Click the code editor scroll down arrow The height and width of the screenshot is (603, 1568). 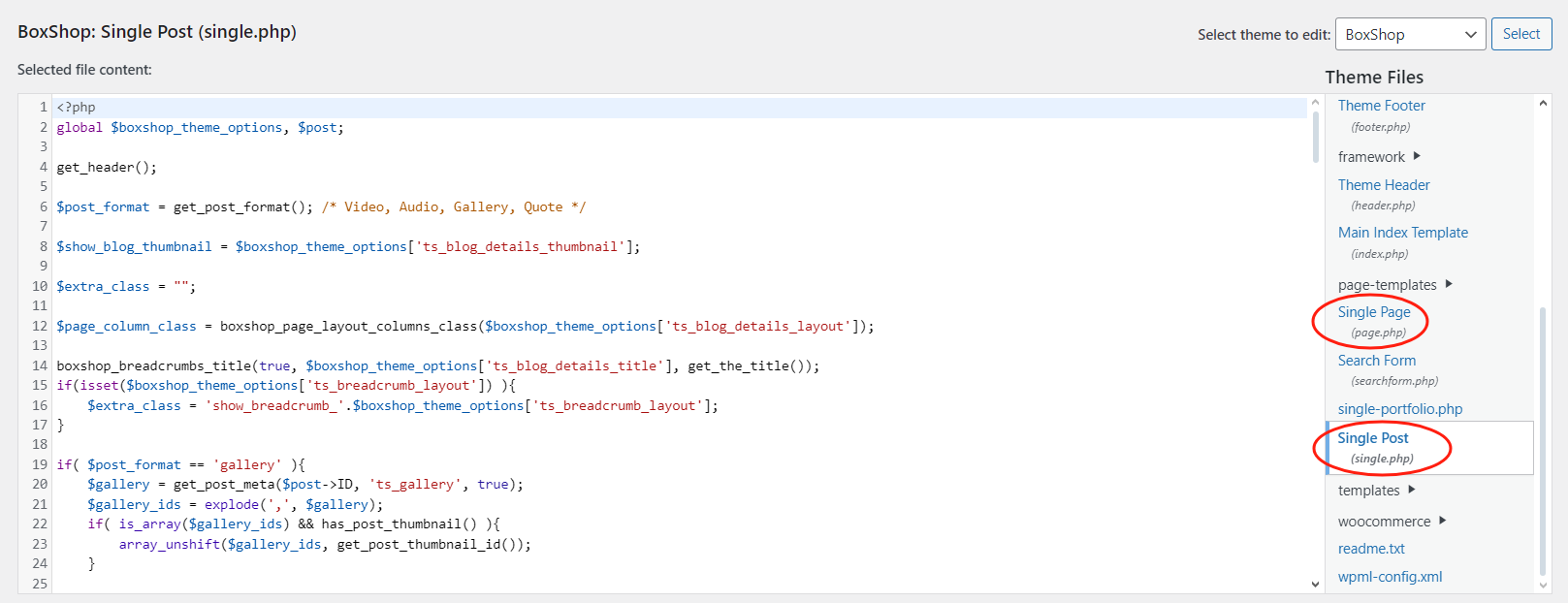click(1316, 584)
